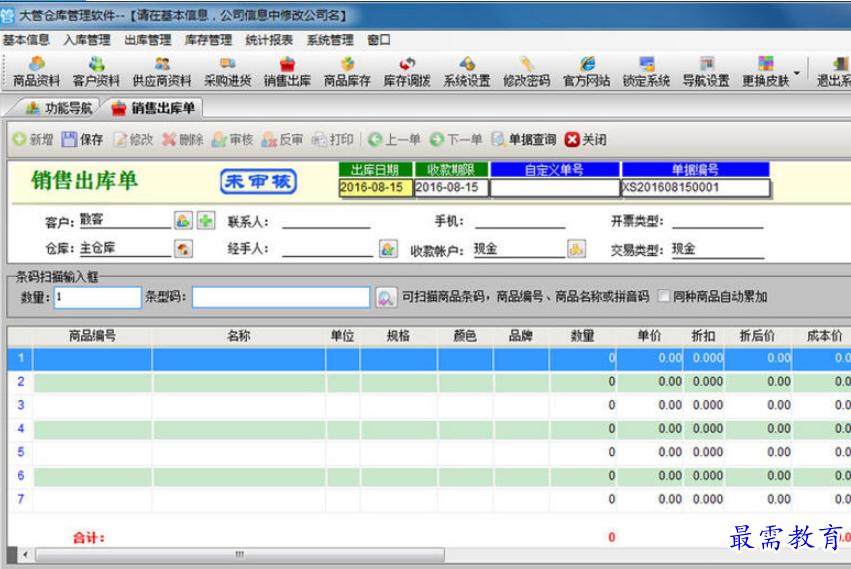Go to previous order 上一单

point(394,140)
